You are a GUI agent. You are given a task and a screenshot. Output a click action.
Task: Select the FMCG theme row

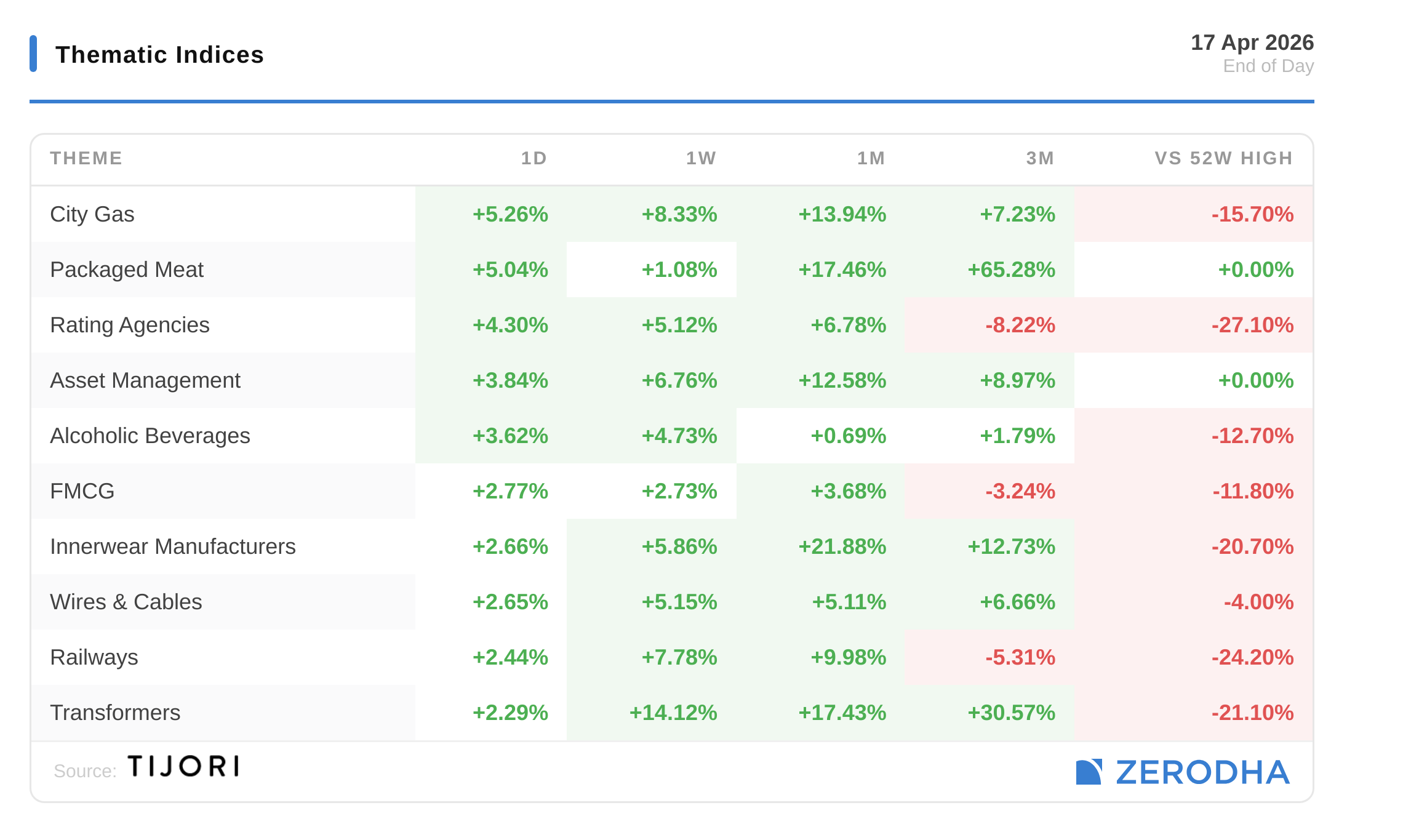[x=82, y=491]
